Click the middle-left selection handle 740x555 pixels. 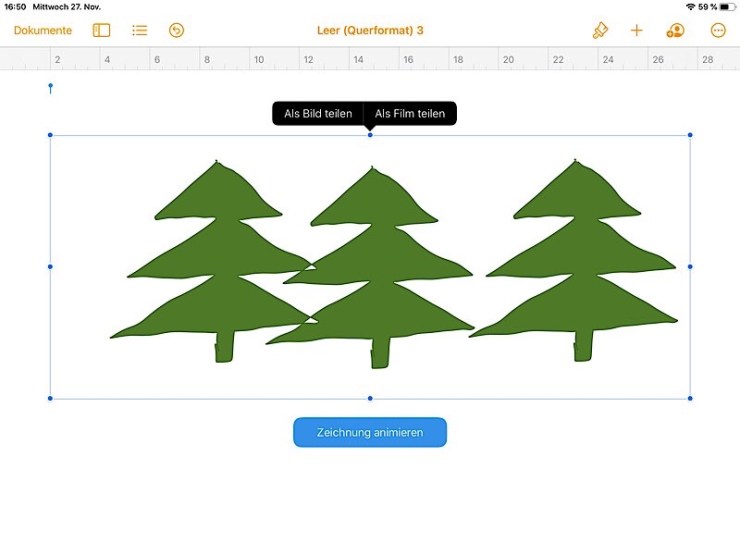(x=50, y=266)
